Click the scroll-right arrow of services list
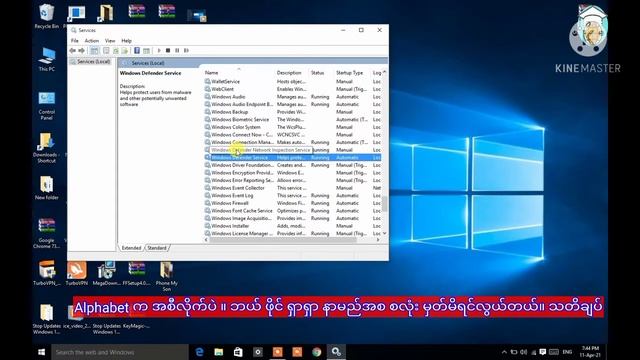This screenshot has height=360, width=640. pyautogui.click(x=378, y=240)
